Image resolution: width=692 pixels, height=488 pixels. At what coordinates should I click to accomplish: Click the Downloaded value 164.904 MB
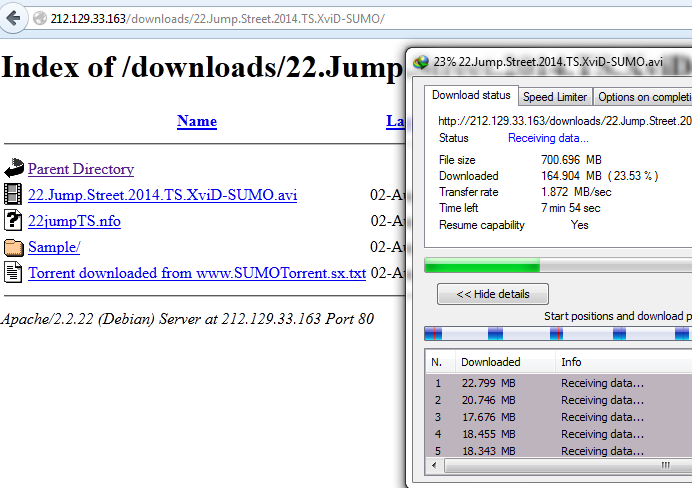pyautogui.click(x=599, y=176)
